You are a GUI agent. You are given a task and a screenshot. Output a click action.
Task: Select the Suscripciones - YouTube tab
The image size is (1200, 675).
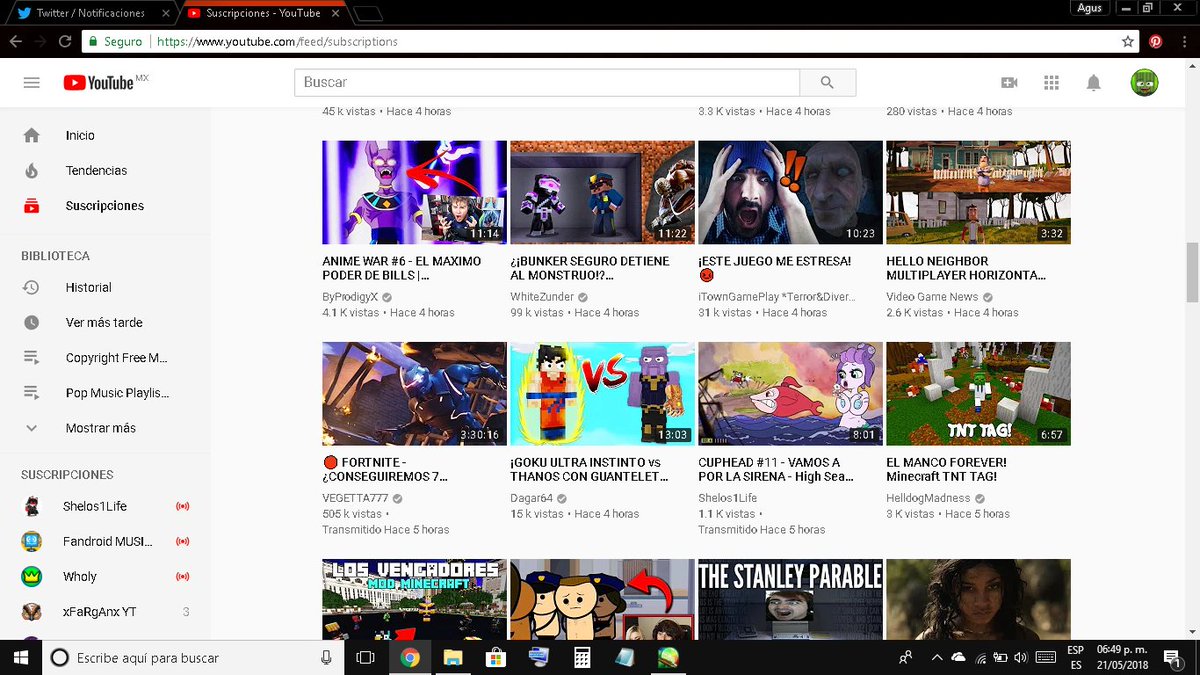(262, 13)
